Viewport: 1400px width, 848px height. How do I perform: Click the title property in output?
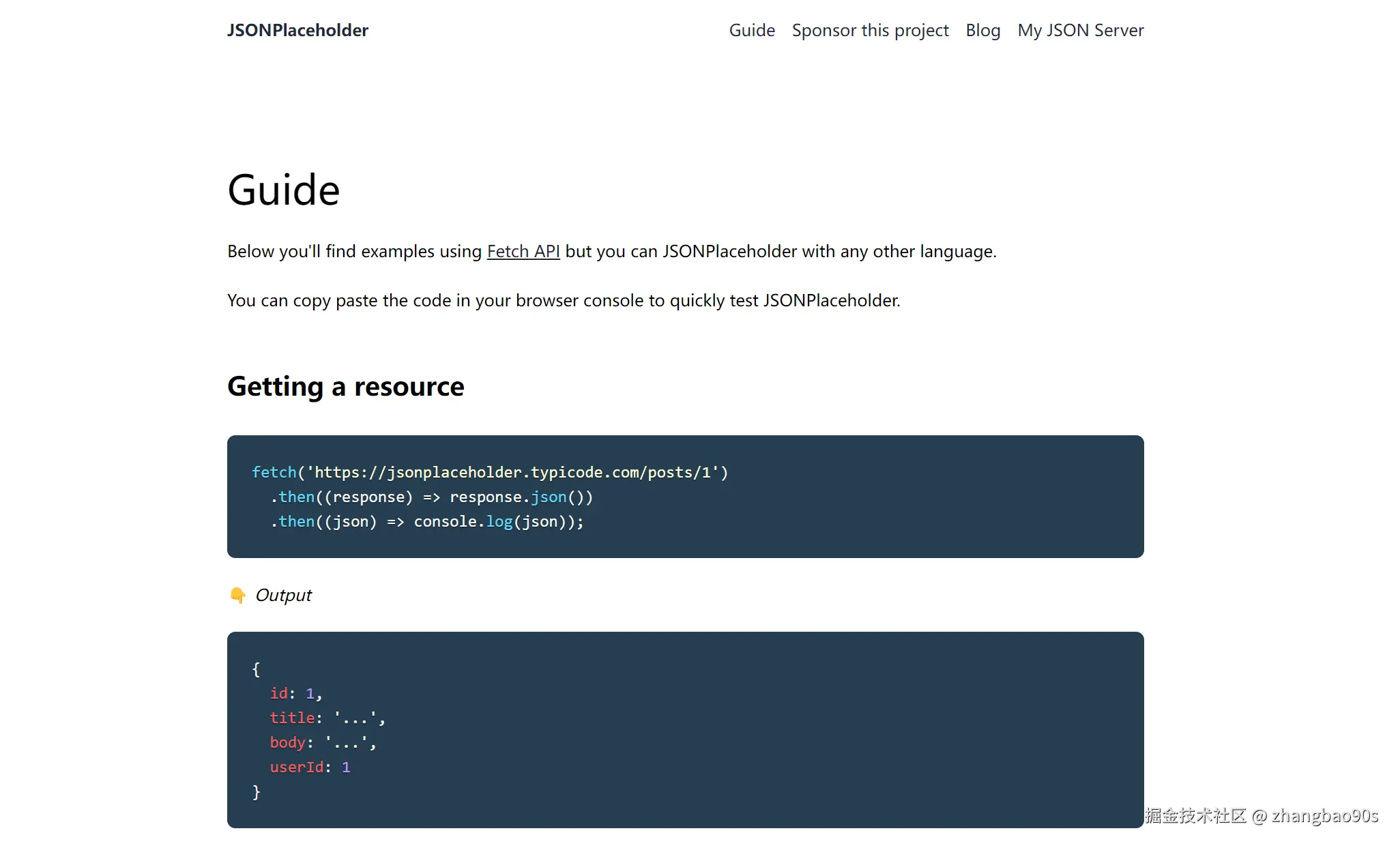[292, 718]
